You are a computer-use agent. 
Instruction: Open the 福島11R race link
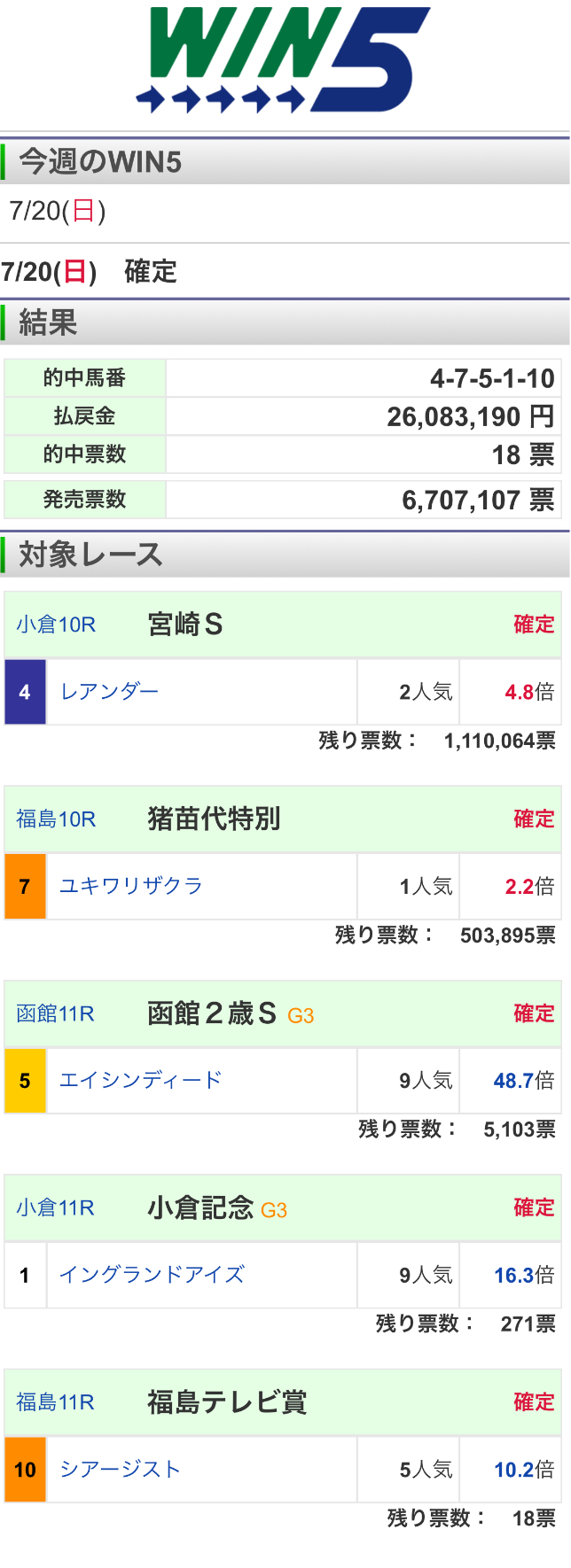(x=55, y=1402)
